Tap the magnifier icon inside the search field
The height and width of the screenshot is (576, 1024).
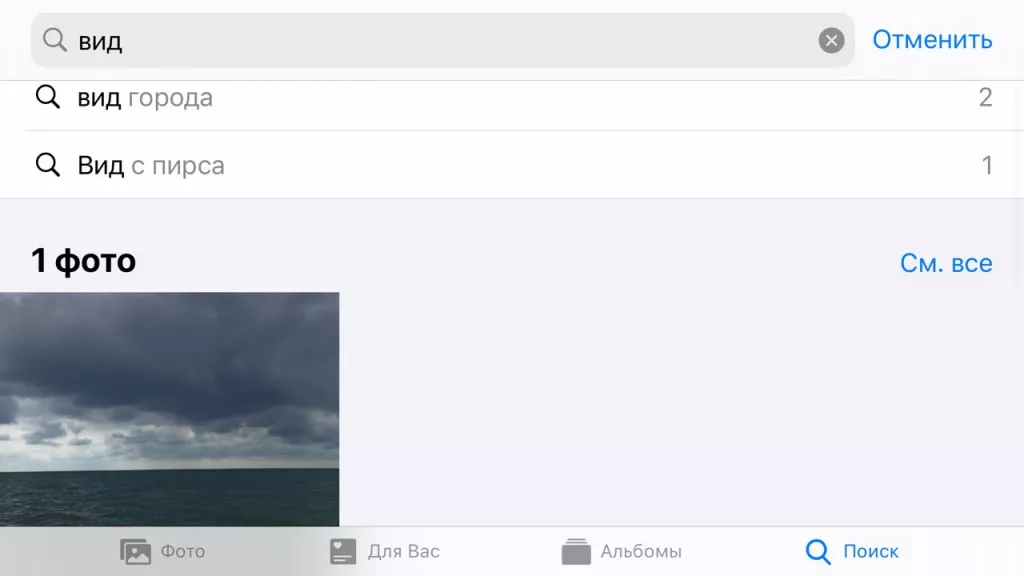pos(55,40)
